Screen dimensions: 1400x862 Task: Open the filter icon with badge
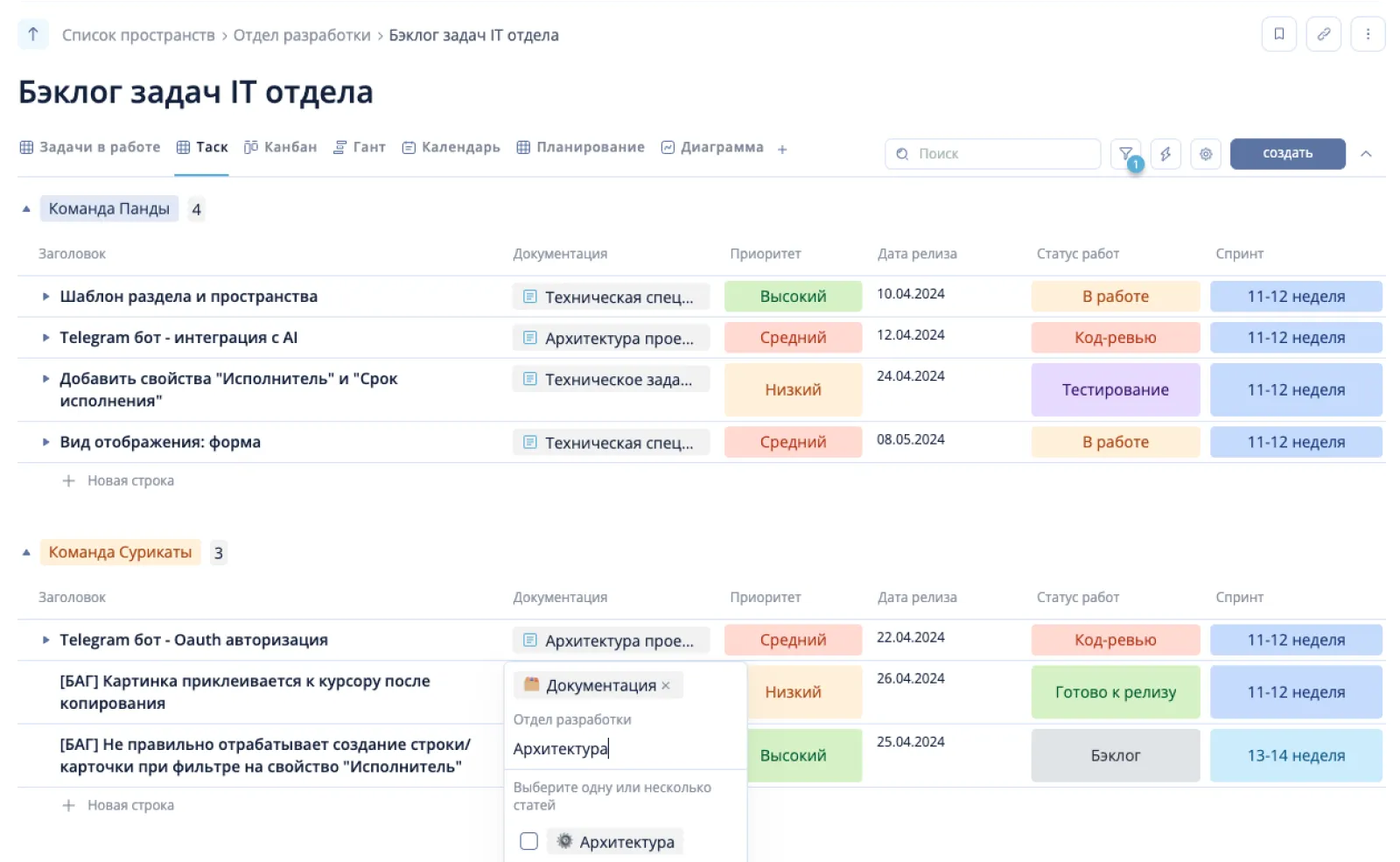[x=1126, y=154]
